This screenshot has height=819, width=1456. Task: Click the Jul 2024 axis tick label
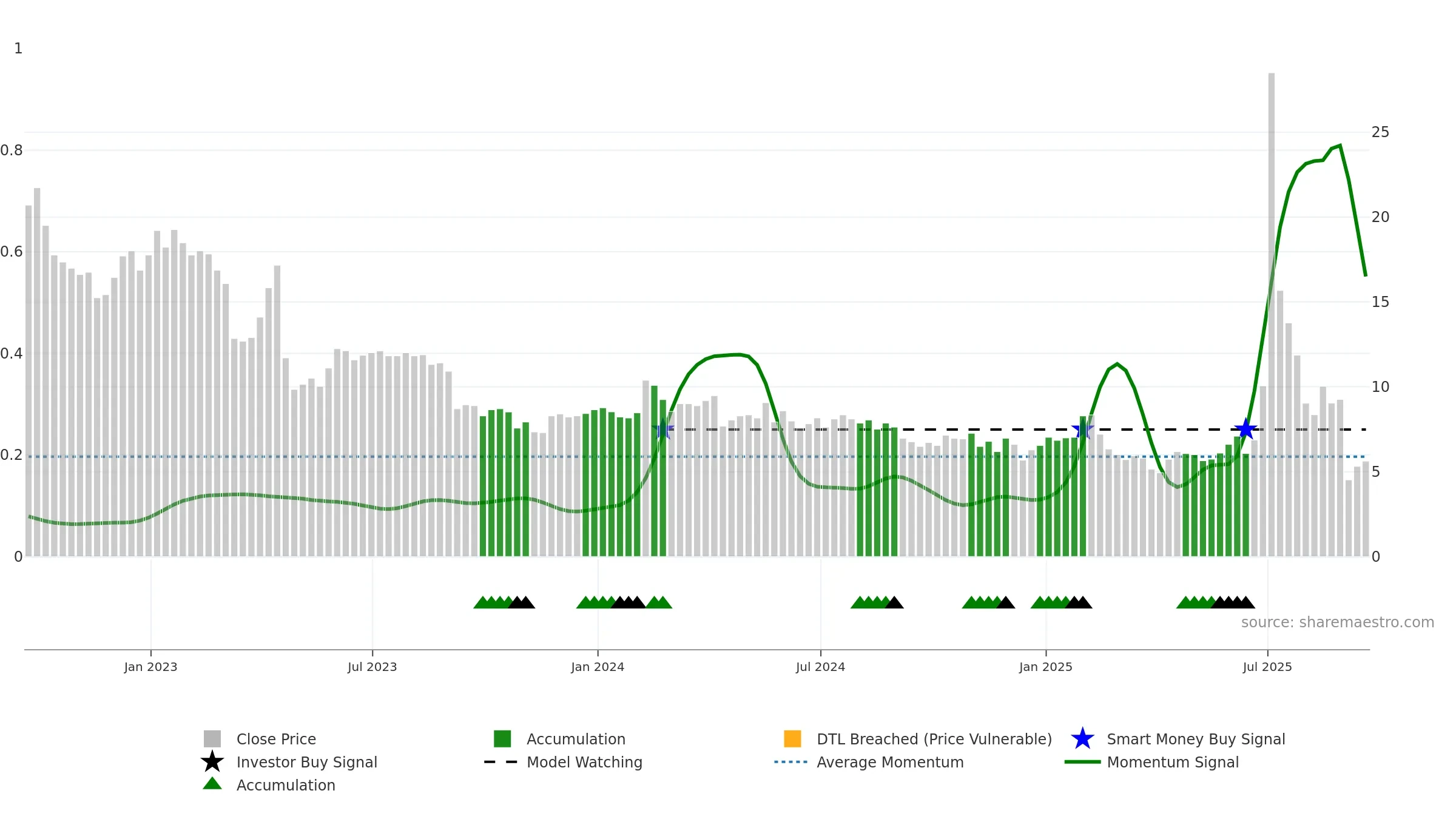(x=820, y=667)
